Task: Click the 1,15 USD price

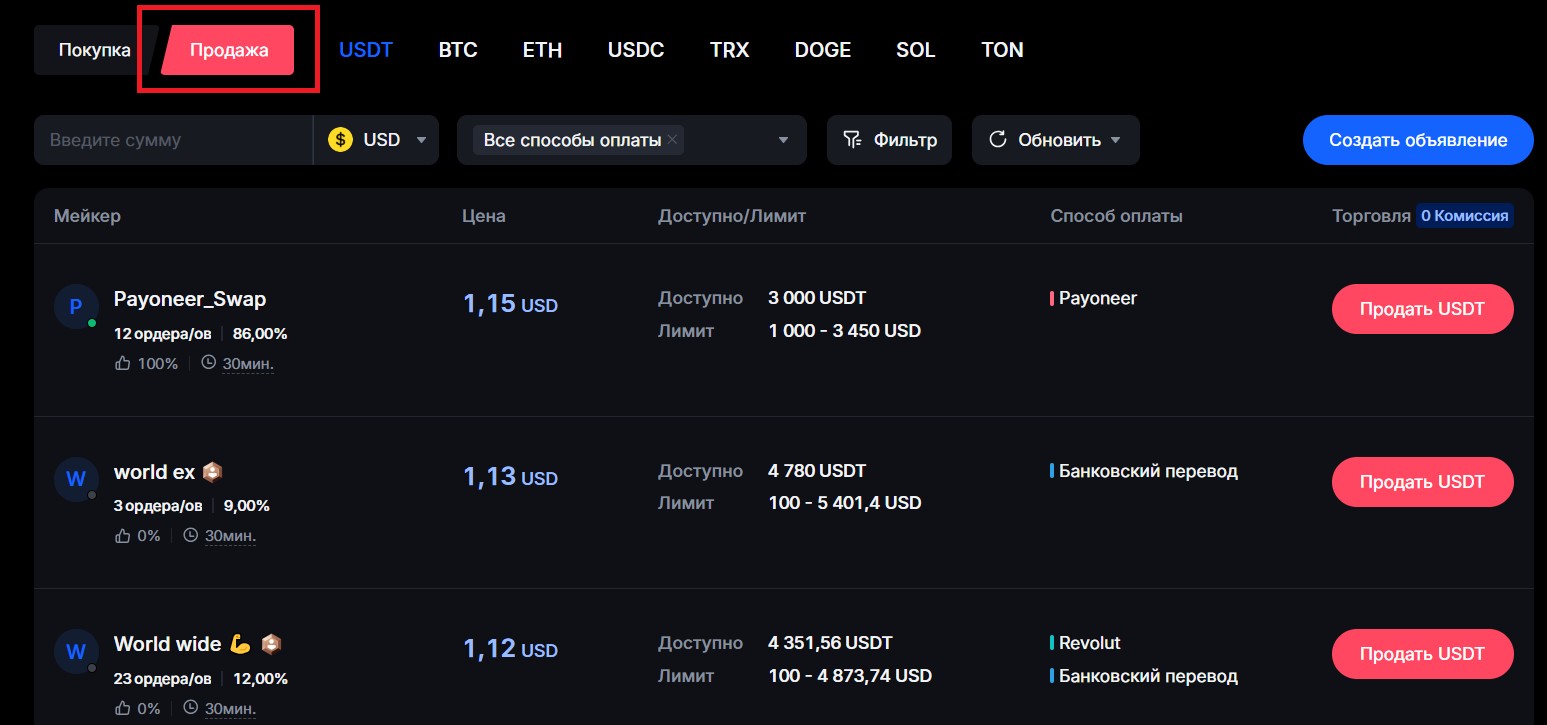Action: [510, 304]
